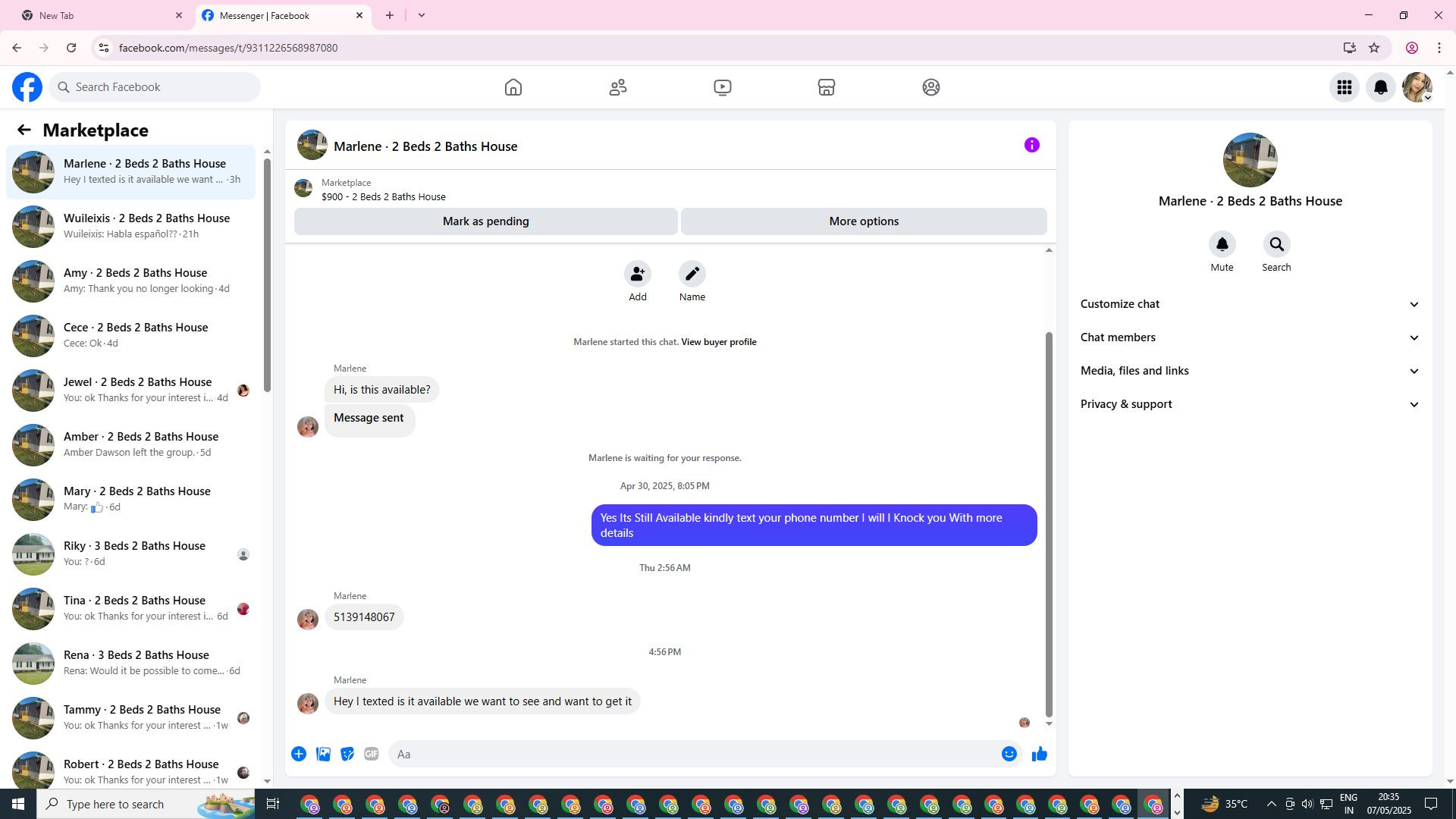Toggle the conversation information panel icon
Screen dimensions: 1456x819
pyautogui.click(x=1031, y=145)
